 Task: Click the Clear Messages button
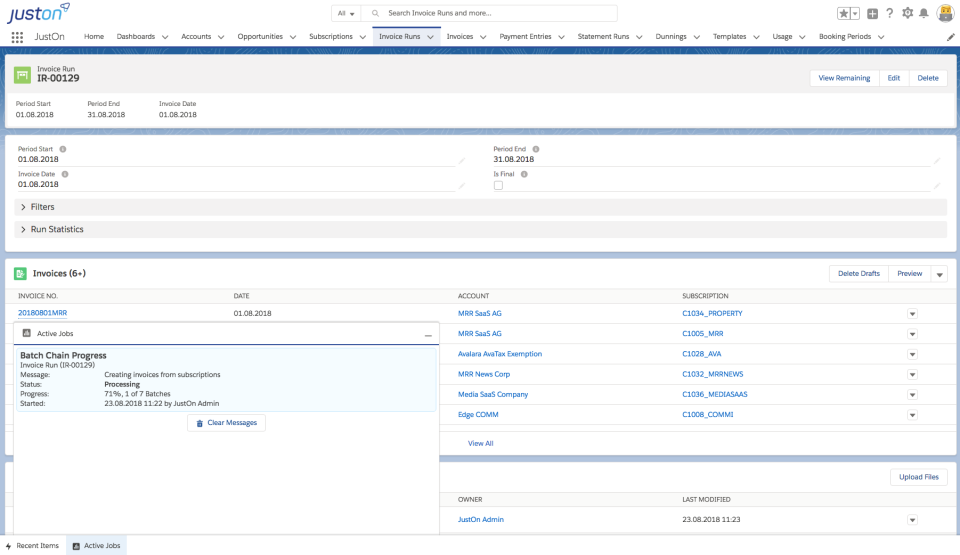click(227, 423)
